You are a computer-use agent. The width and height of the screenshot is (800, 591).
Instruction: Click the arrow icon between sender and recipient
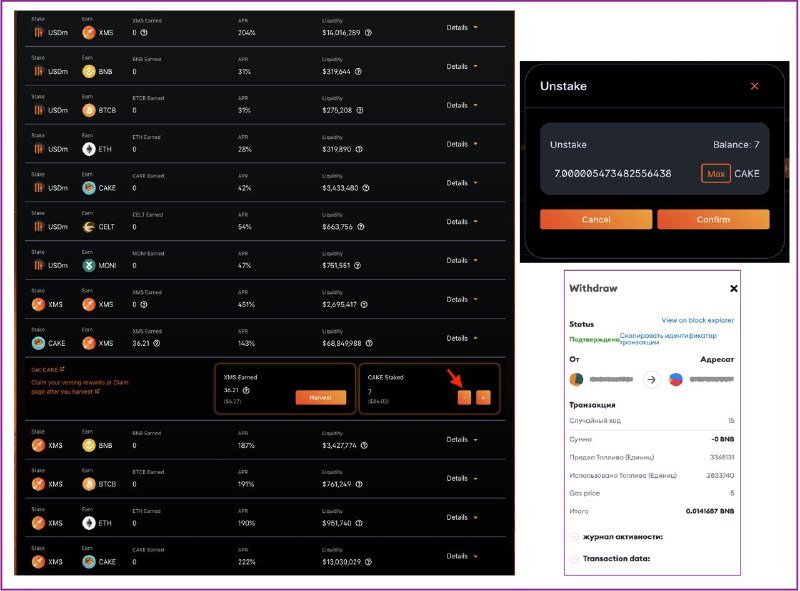(651, 380)
